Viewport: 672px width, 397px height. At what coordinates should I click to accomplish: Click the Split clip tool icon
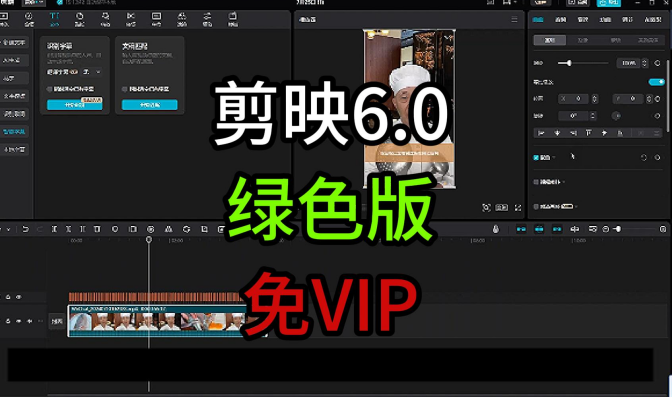tap(54, 229)
